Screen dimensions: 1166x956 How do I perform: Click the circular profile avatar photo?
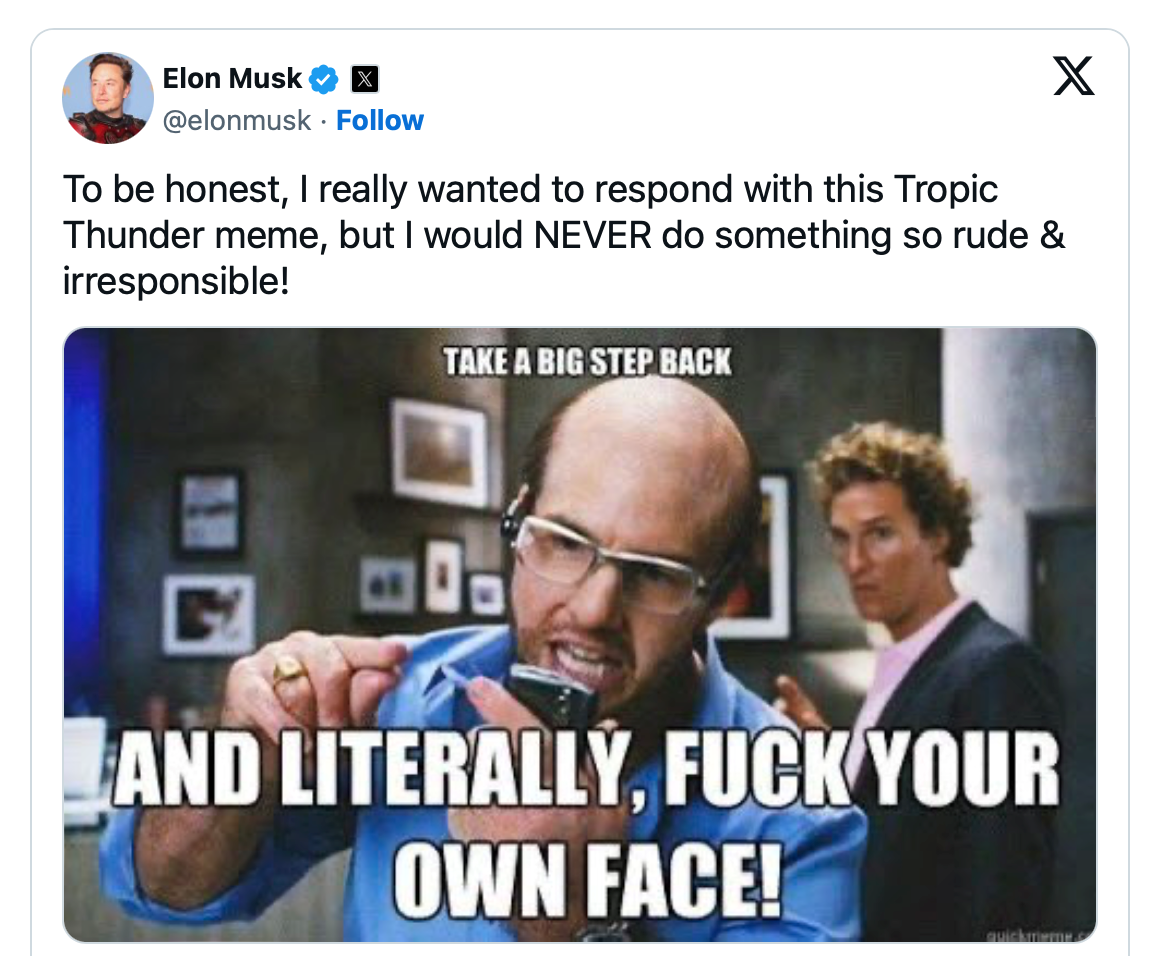108,98
